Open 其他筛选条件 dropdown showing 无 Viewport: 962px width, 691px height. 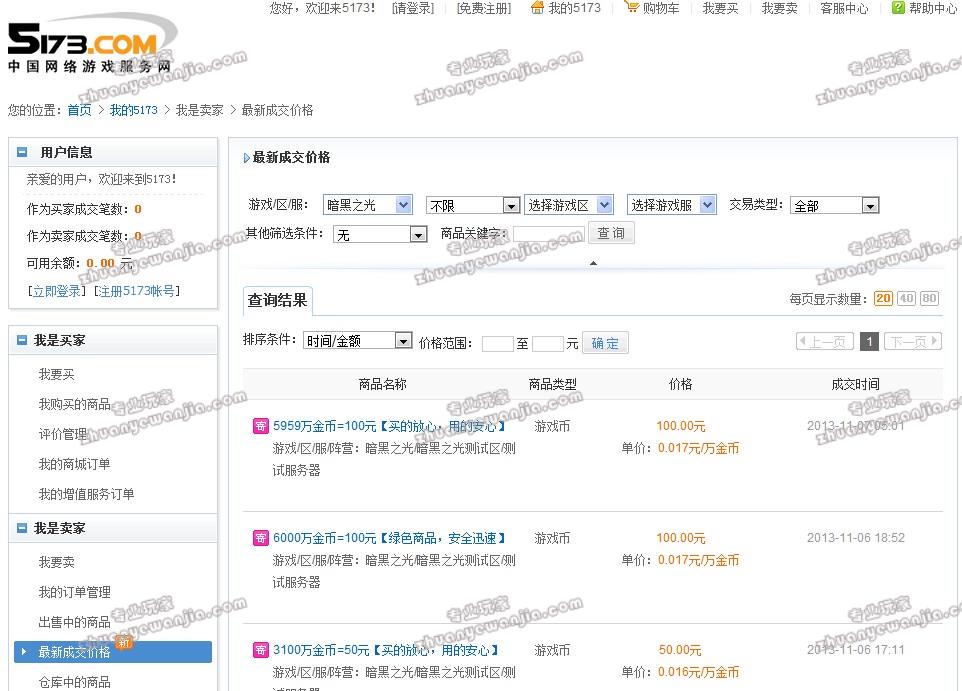380,234
